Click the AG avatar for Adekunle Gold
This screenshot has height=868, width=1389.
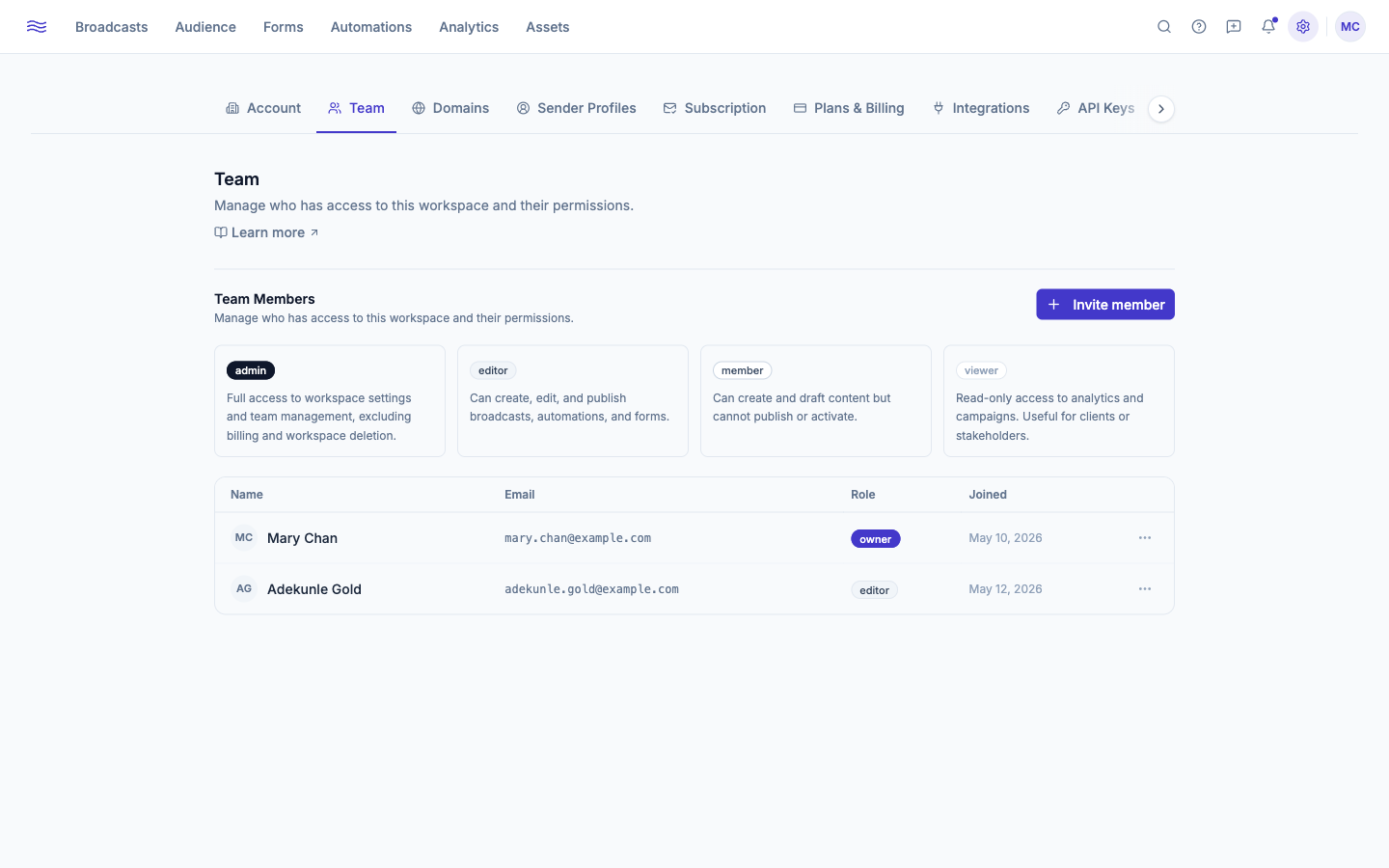[x=244, y=588]
